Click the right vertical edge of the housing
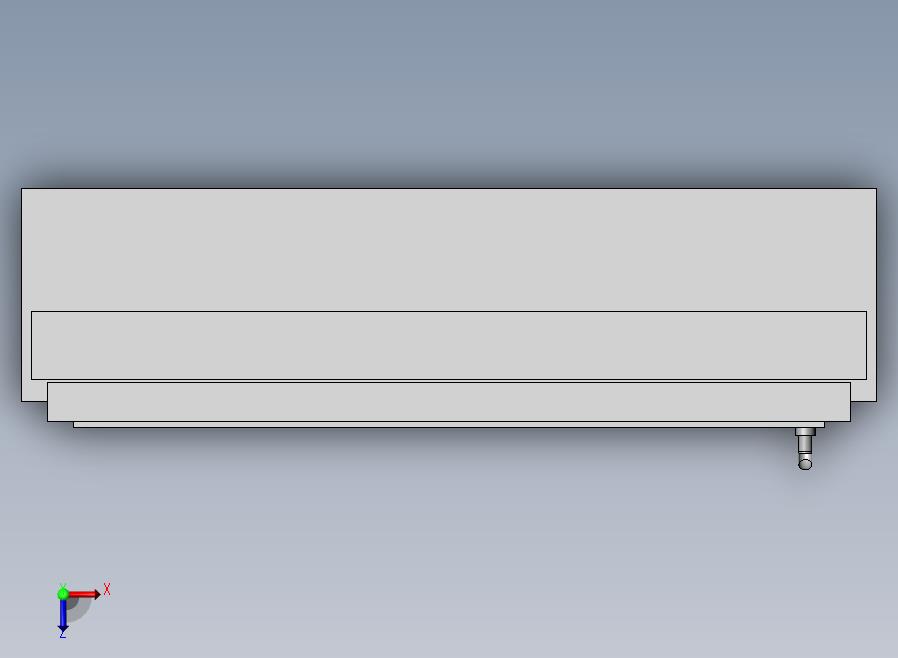The height and width of the screenshot is (658, 898). point(876,294)
